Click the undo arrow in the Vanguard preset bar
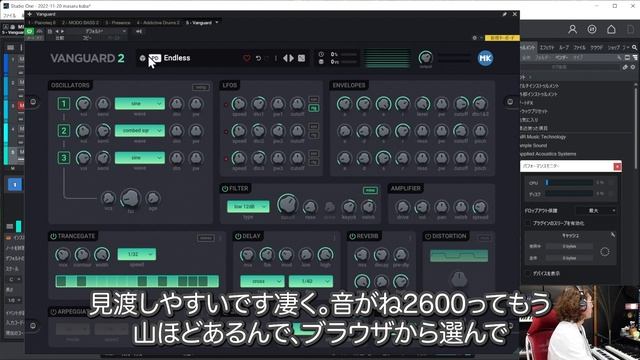The height and width of the screenshot is (360, 640). 258,58
